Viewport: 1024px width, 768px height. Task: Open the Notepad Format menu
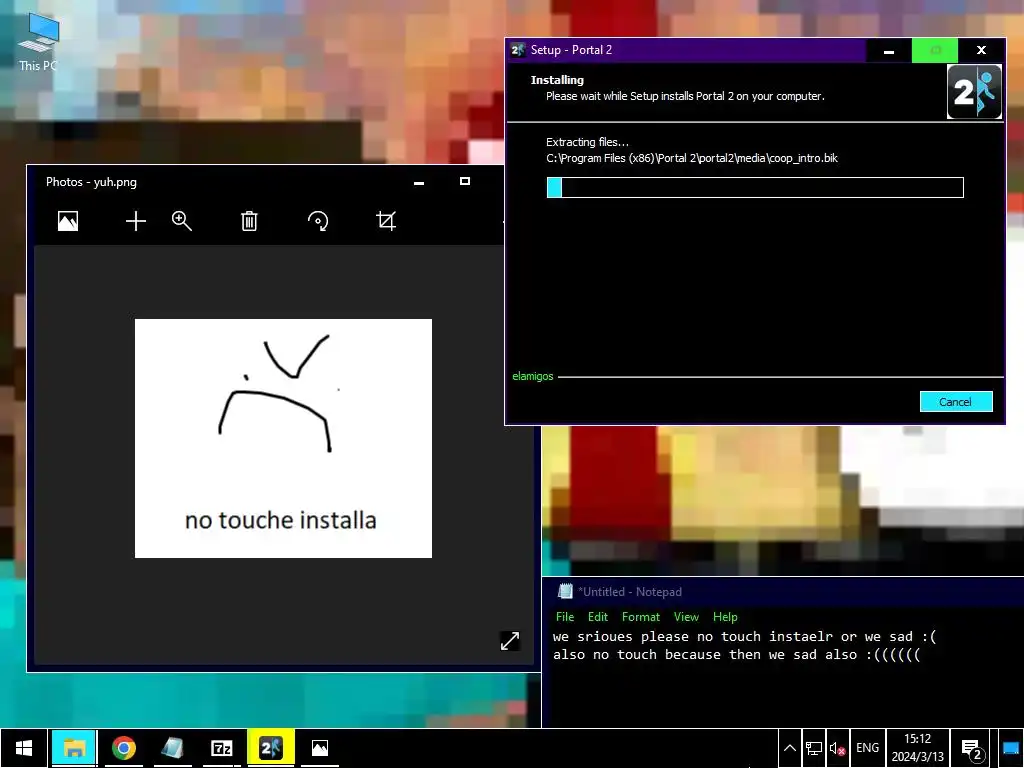(641, 617)
